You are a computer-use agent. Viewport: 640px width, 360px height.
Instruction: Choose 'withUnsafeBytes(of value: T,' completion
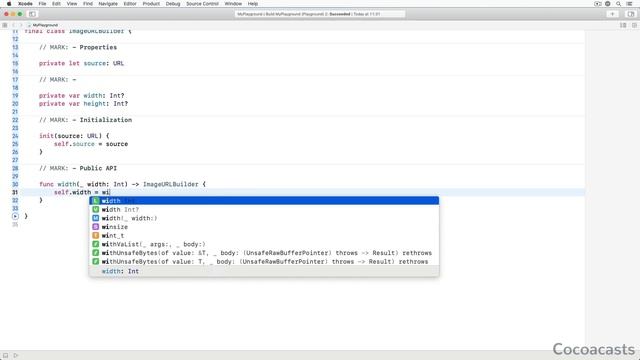coord(264,261)
